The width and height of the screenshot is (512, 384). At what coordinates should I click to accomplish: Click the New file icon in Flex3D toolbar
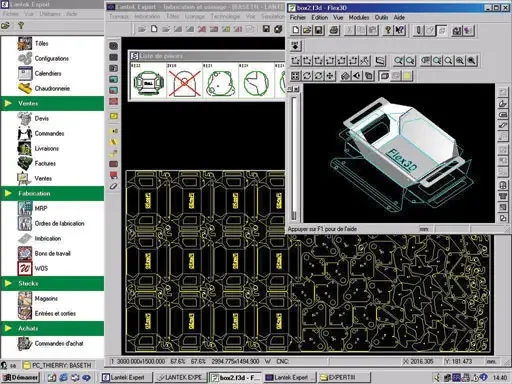tap(295, 30)
